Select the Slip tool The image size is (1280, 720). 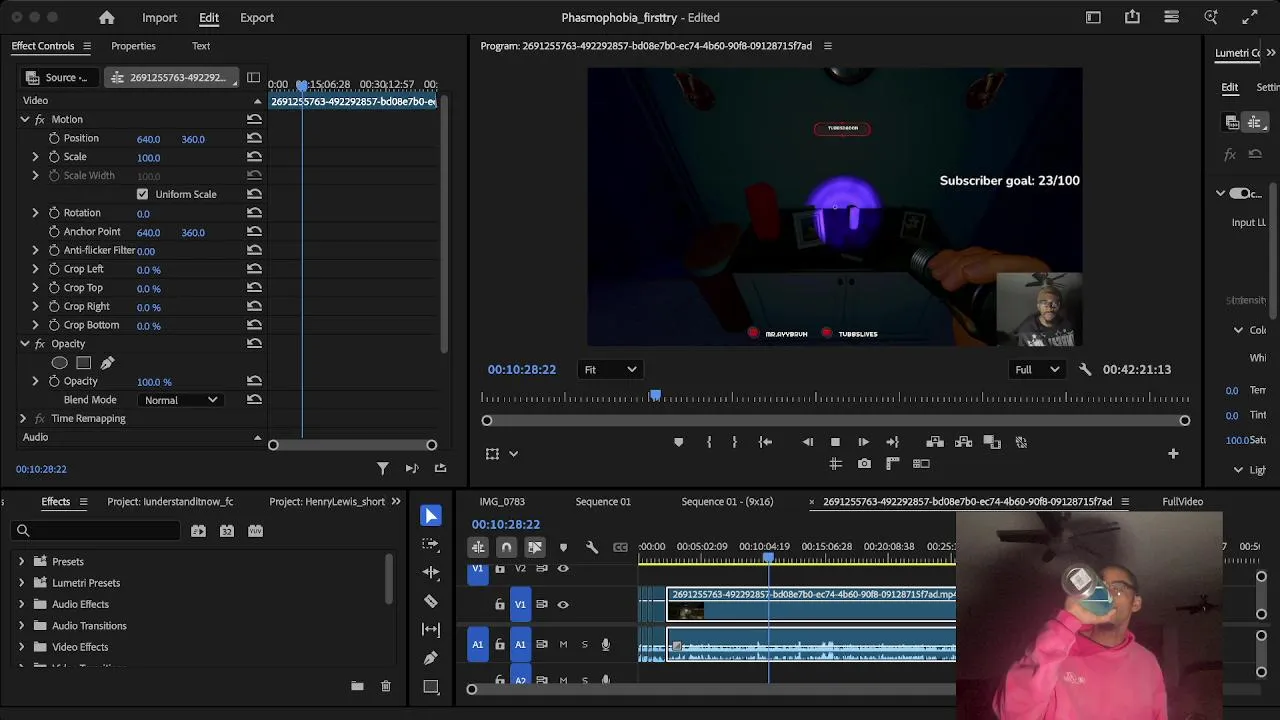(431, 629)
